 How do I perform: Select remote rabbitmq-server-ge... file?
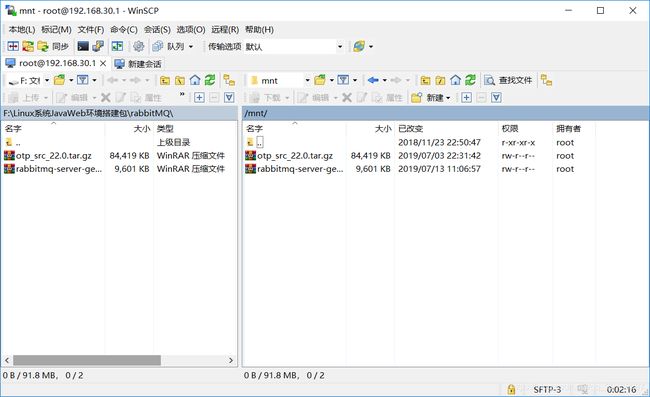click(300, 169)
